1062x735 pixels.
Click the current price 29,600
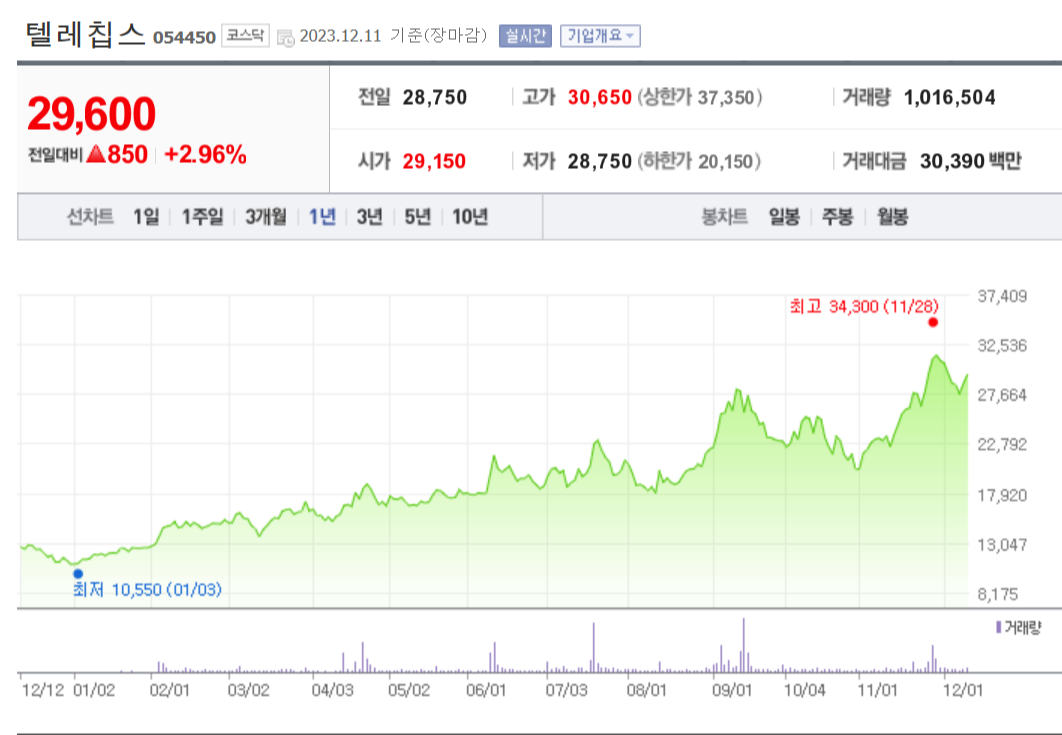91,113
